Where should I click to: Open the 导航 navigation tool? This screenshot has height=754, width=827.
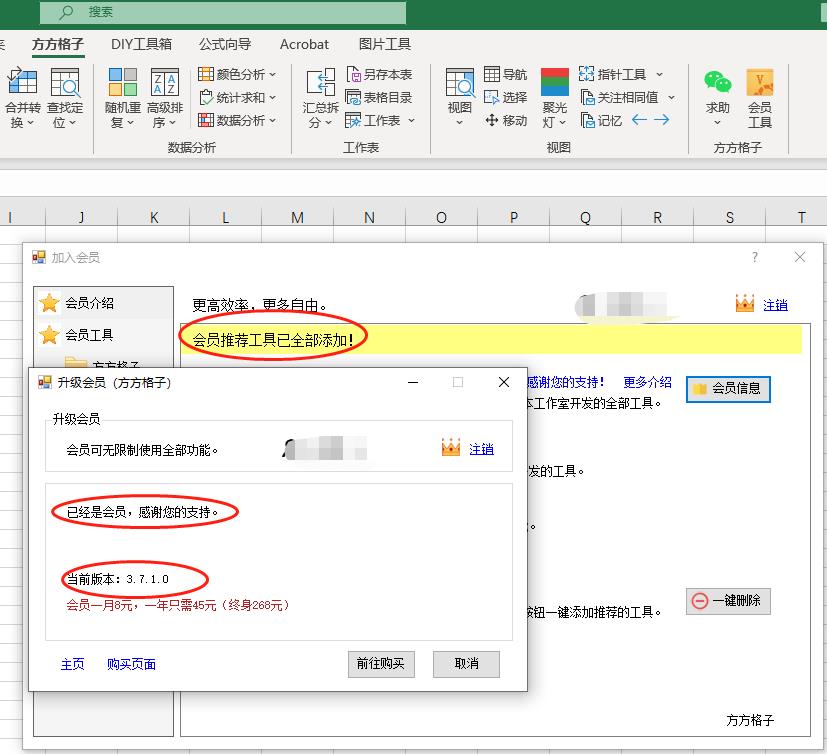[505, 74]
